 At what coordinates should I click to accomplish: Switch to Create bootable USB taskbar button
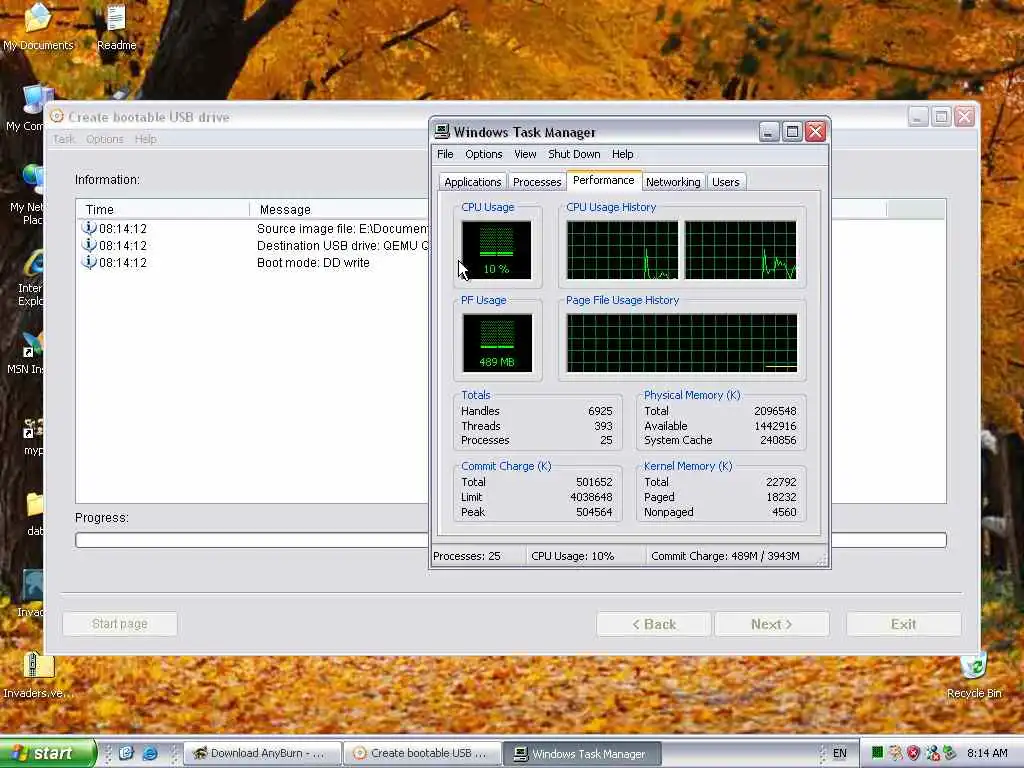[423, 754]
